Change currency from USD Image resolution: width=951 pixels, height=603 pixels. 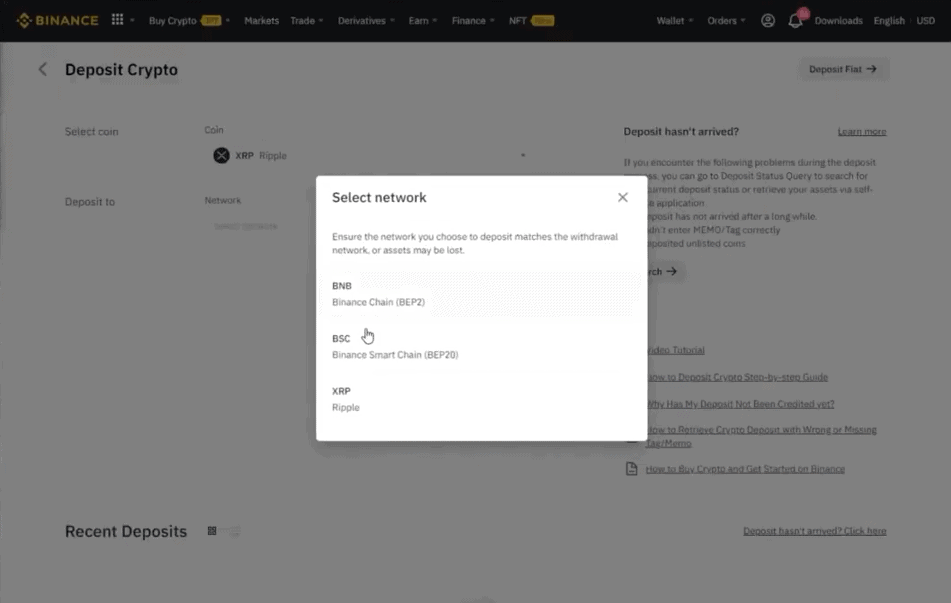click(926, 21)
